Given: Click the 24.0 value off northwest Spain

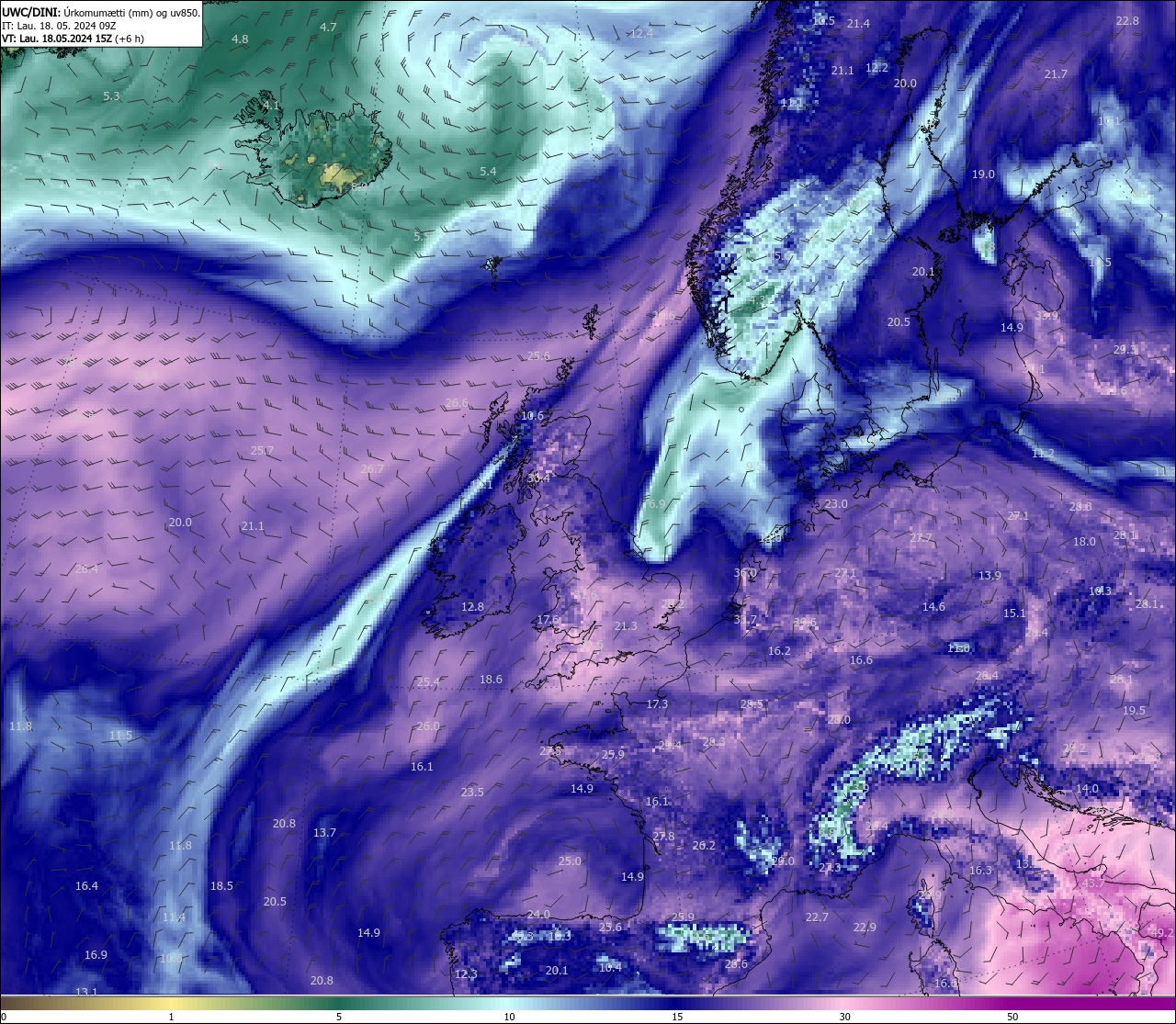Looking at the screenshot, I should [538, 915].
